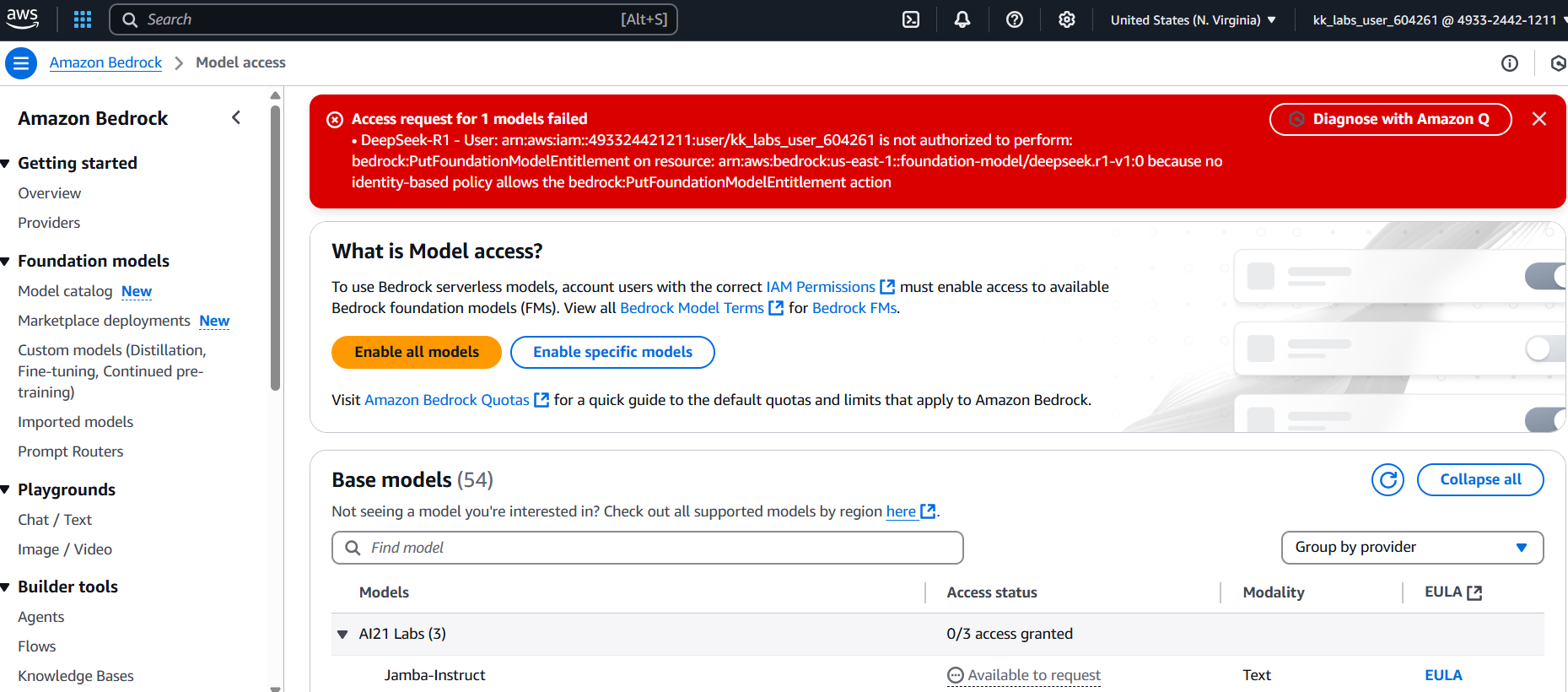Screen dimensions: 1568x692
Task: Open the notifications bell
Action: pyautogui.click(x=962, y=19)
